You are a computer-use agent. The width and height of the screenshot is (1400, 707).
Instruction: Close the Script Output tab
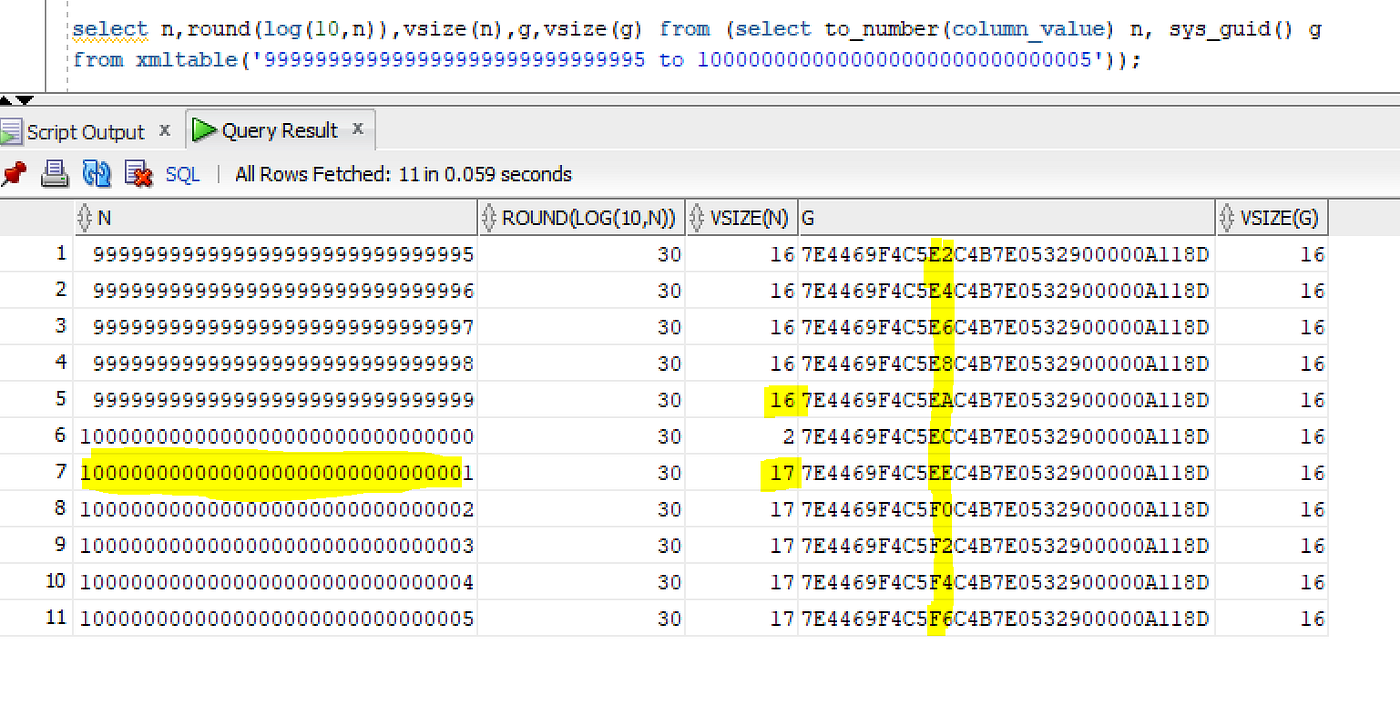click(164, 130)
